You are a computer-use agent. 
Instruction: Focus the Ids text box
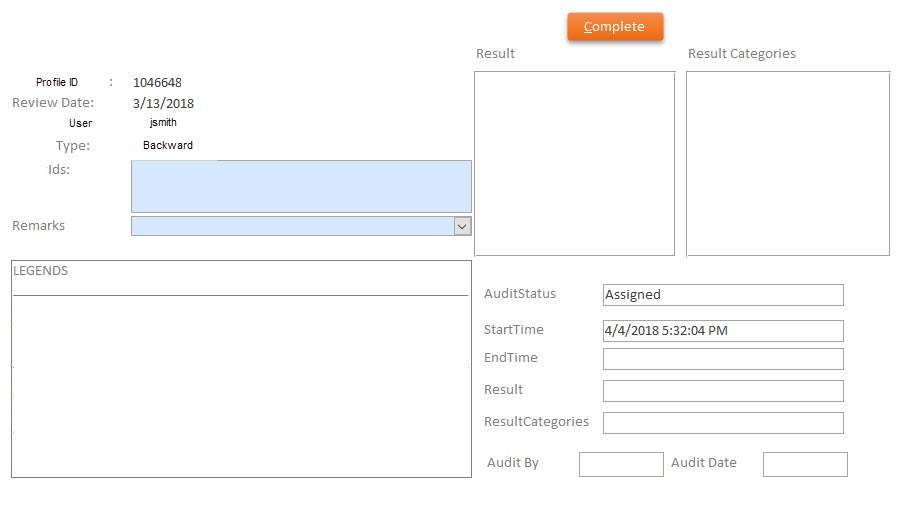pyautogui.click(x=301, y=186)
